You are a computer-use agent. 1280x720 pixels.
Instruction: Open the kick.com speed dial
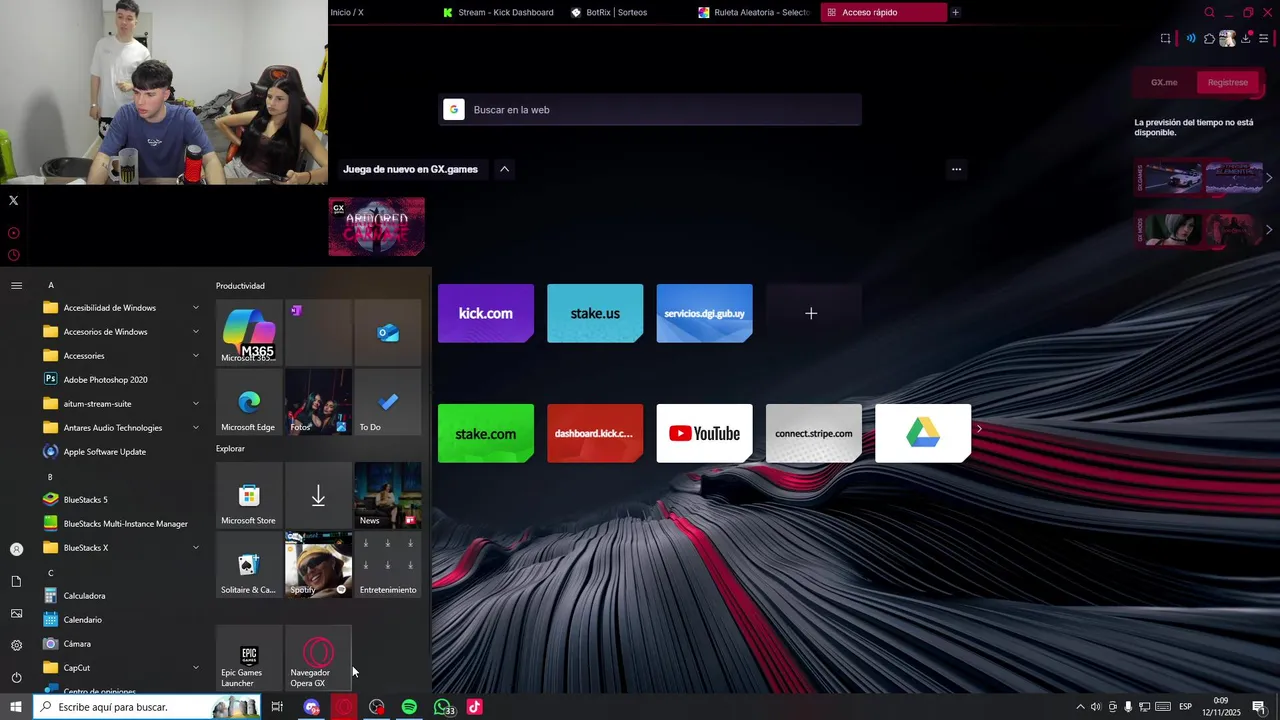tap(486, 313)
